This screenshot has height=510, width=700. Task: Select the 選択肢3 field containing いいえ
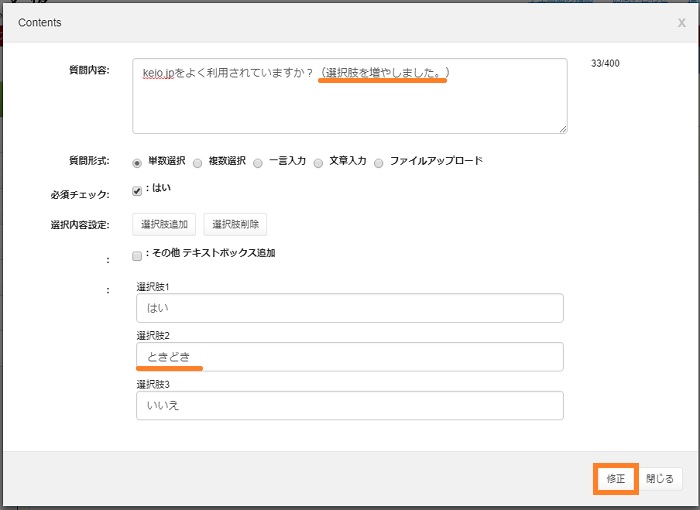point(349,405)
